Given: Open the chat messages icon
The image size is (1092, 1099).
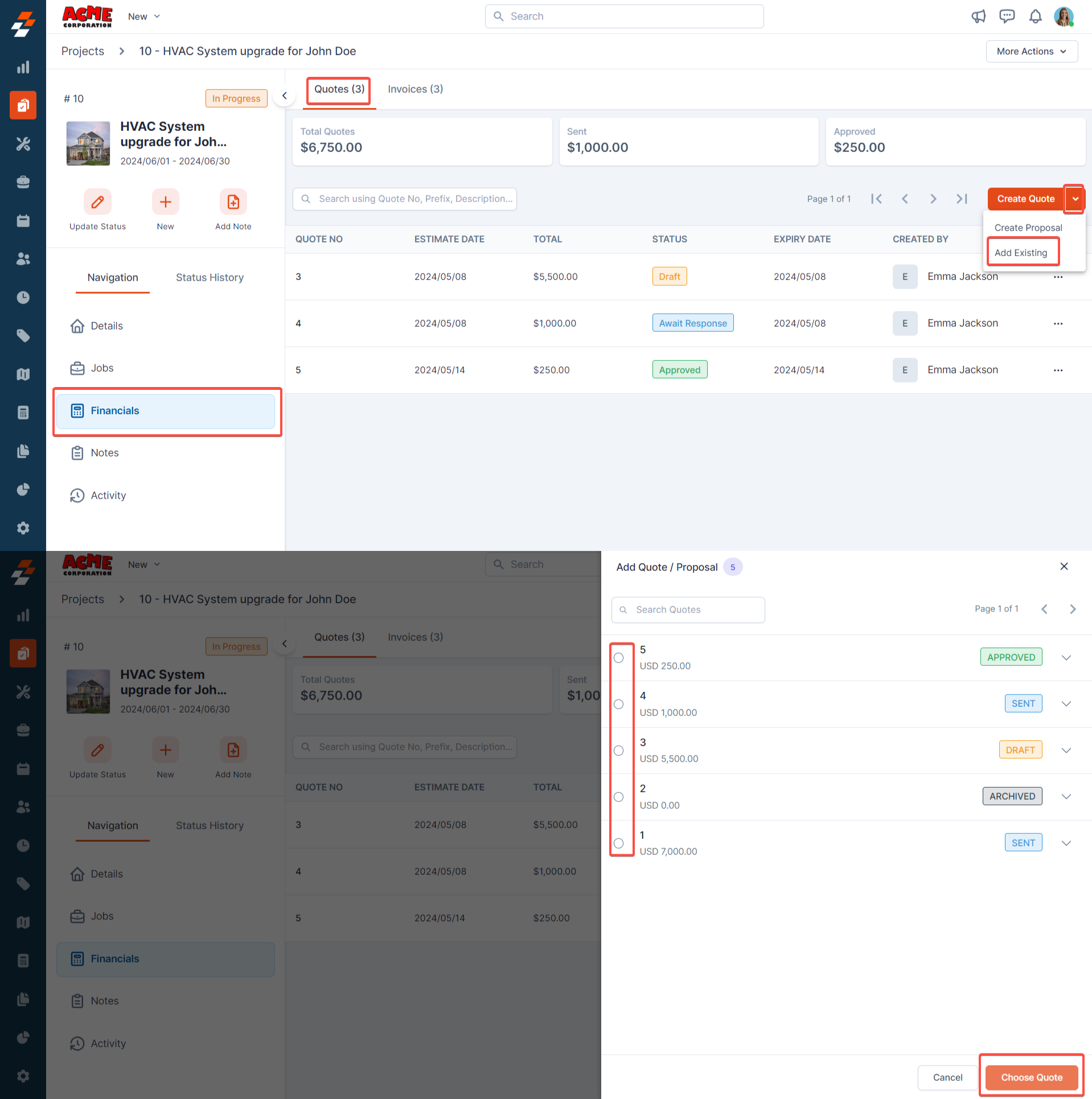Looking at the screenshot, I should coord(1007,17).
